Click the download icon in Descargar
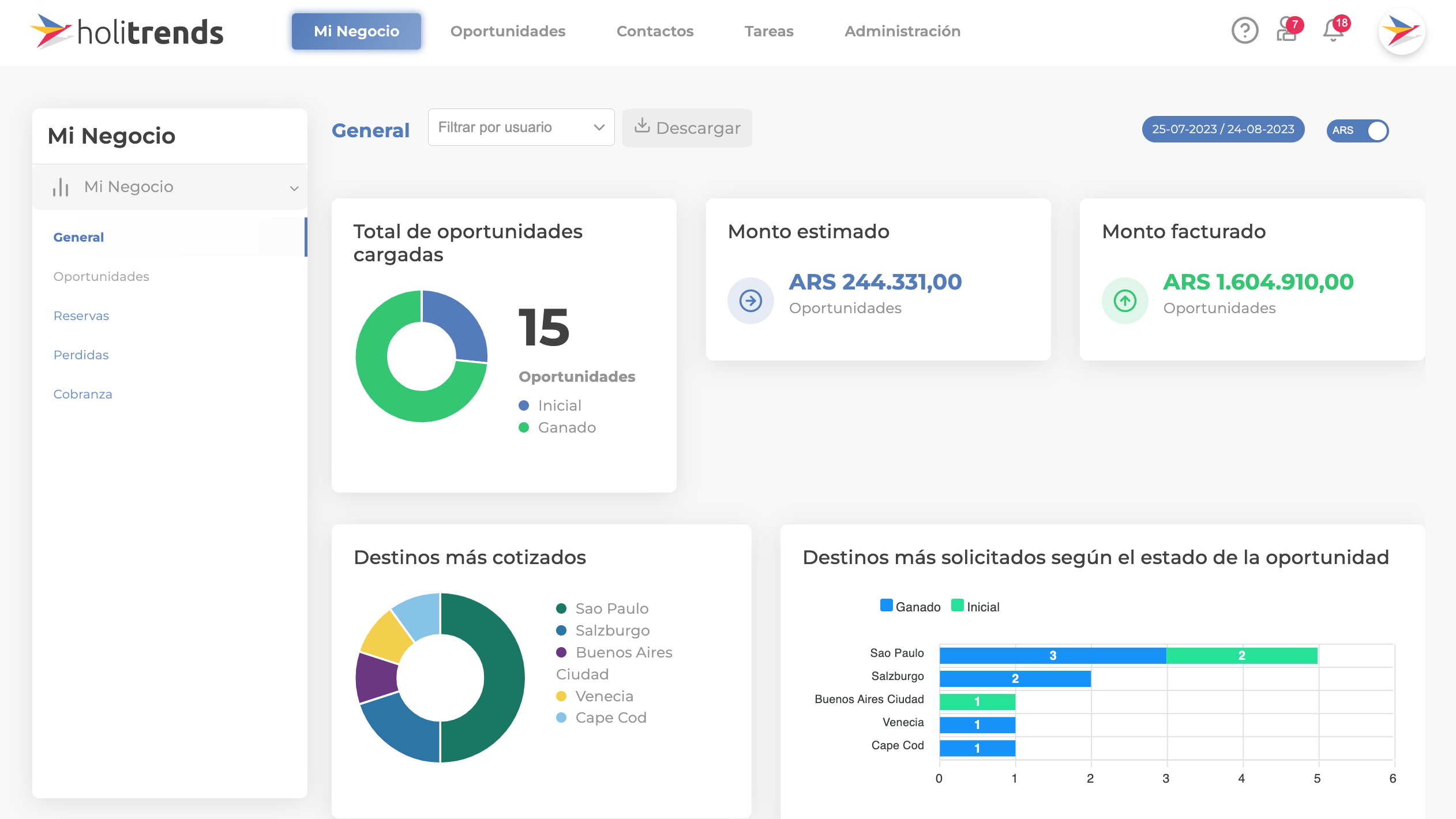This screenshot has width=1456, height=819. [642, 126]
